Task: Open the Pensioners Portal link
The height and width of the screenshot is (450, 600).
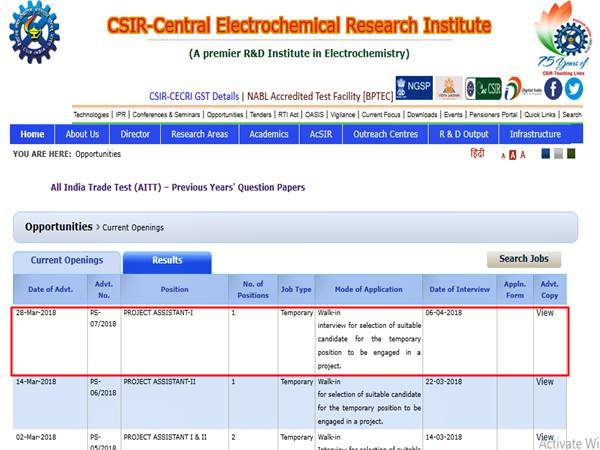Action: click(493, 115)
